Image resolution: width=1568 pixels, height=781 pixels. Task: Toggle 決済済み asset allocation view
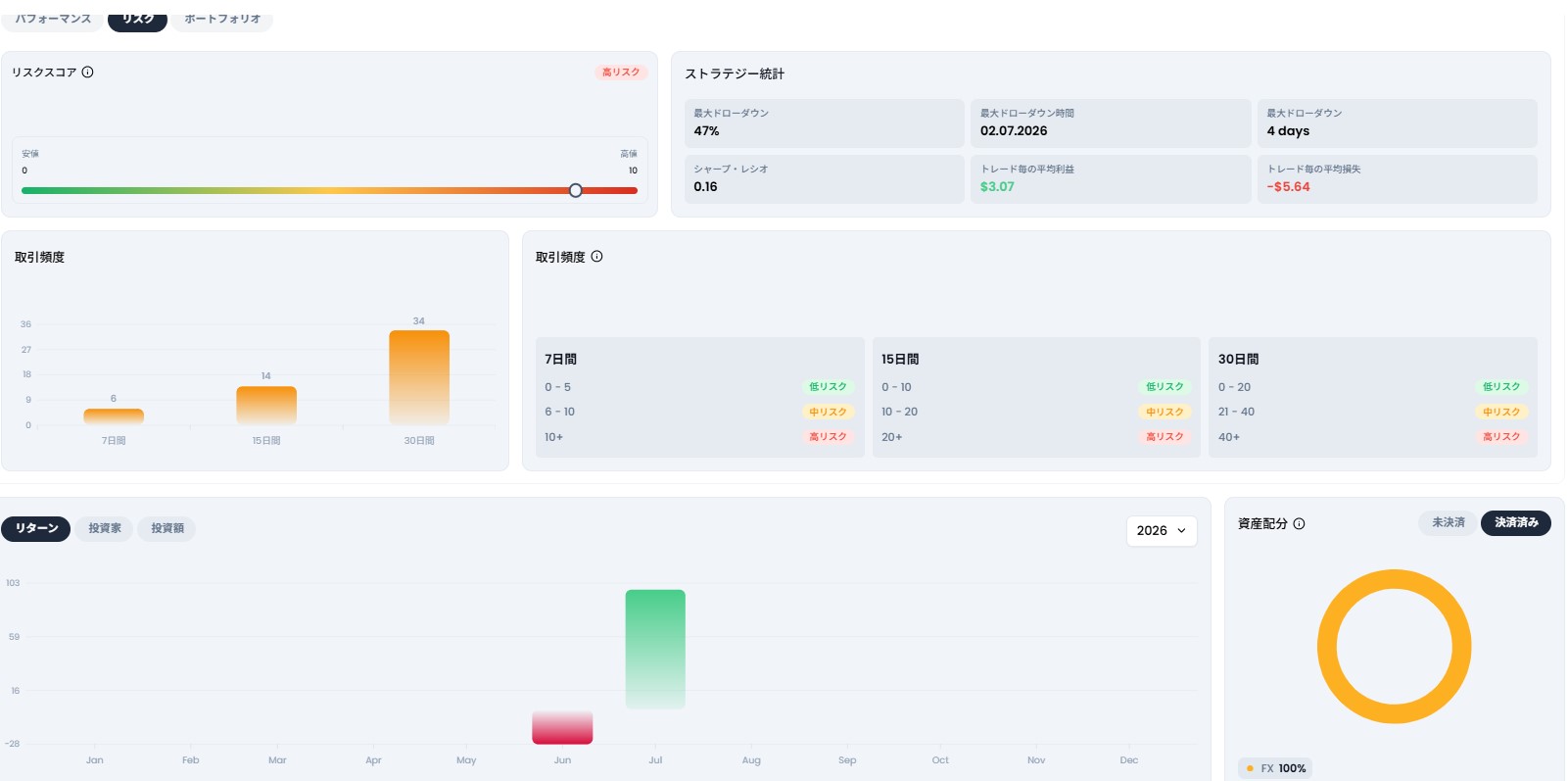point(1515,522)
